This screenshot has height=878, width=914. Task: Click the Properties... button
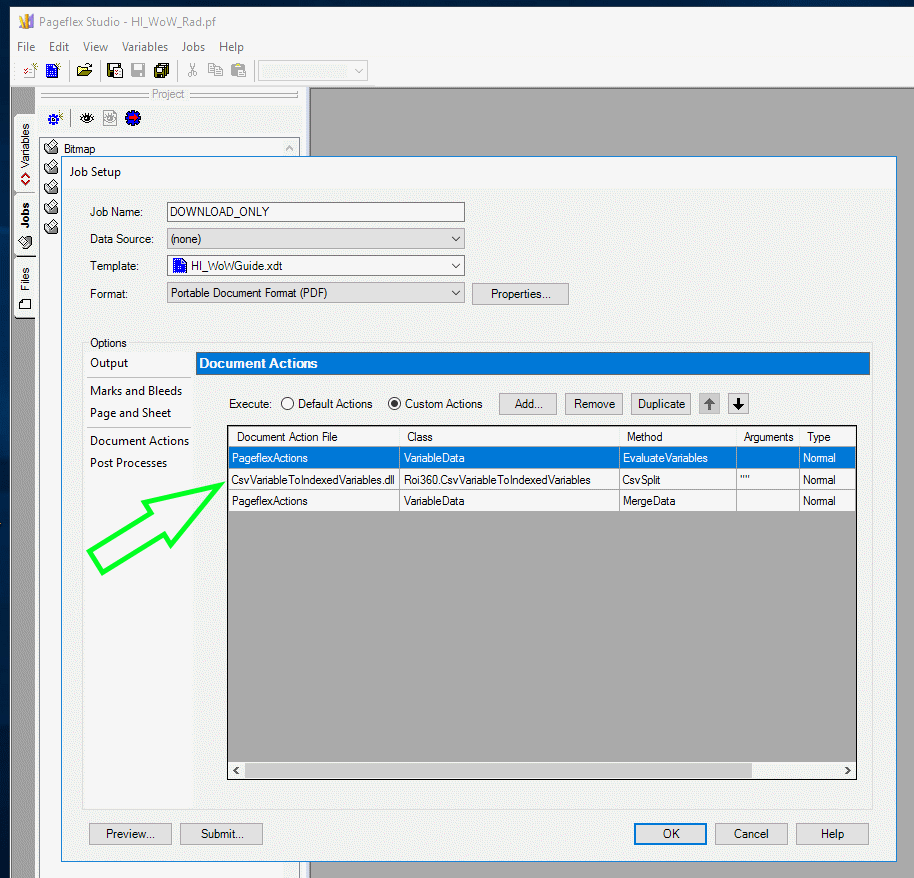(x=520, y=294)
